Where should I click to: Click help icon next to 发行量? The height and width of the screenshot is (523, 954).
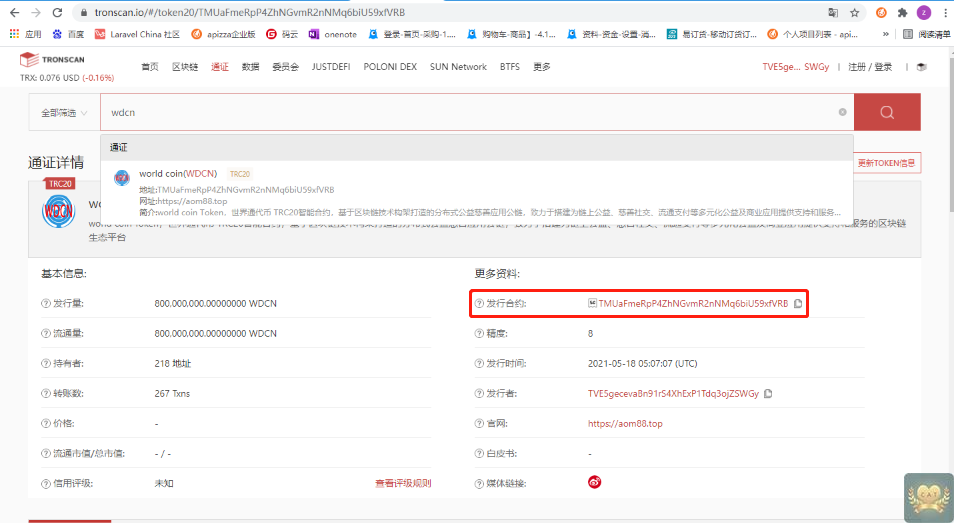(x=46, y=303)
